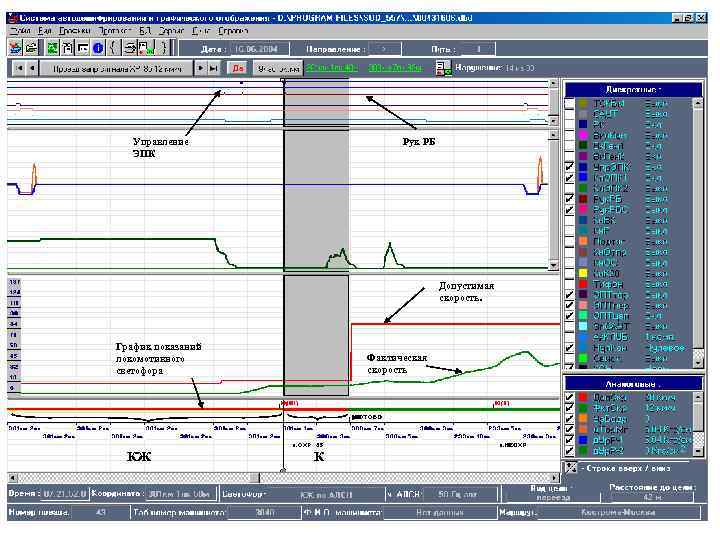Image resolution: width=720 pixels, height=540 pixels.
Task: Click the analog signals list up arrow
Action: click(698, 396)
